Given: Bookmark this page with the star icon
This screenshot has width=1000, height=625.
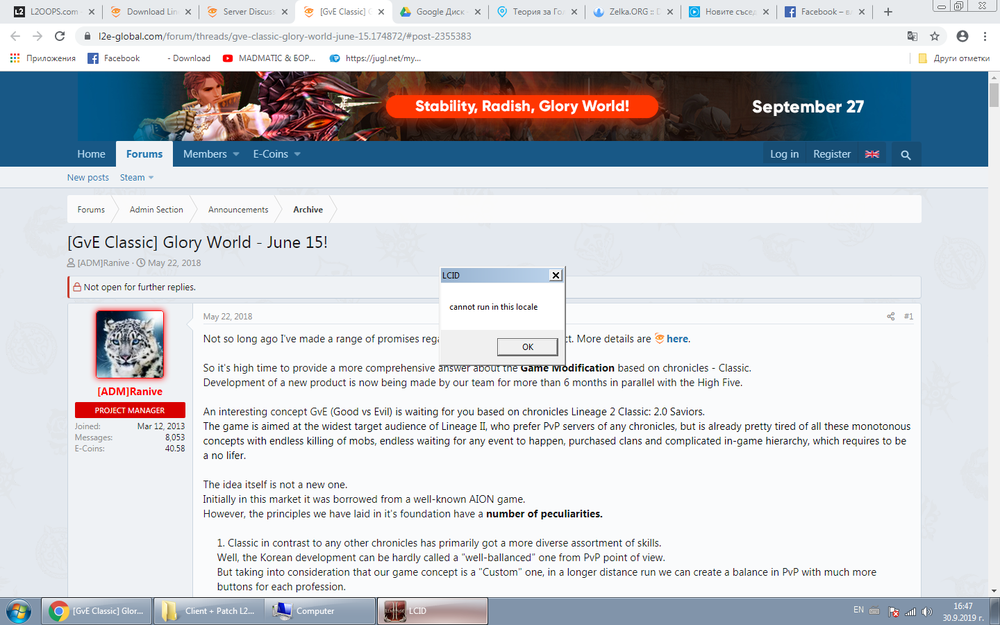Looking at the screenshot, I should click(x=934, y=35).
